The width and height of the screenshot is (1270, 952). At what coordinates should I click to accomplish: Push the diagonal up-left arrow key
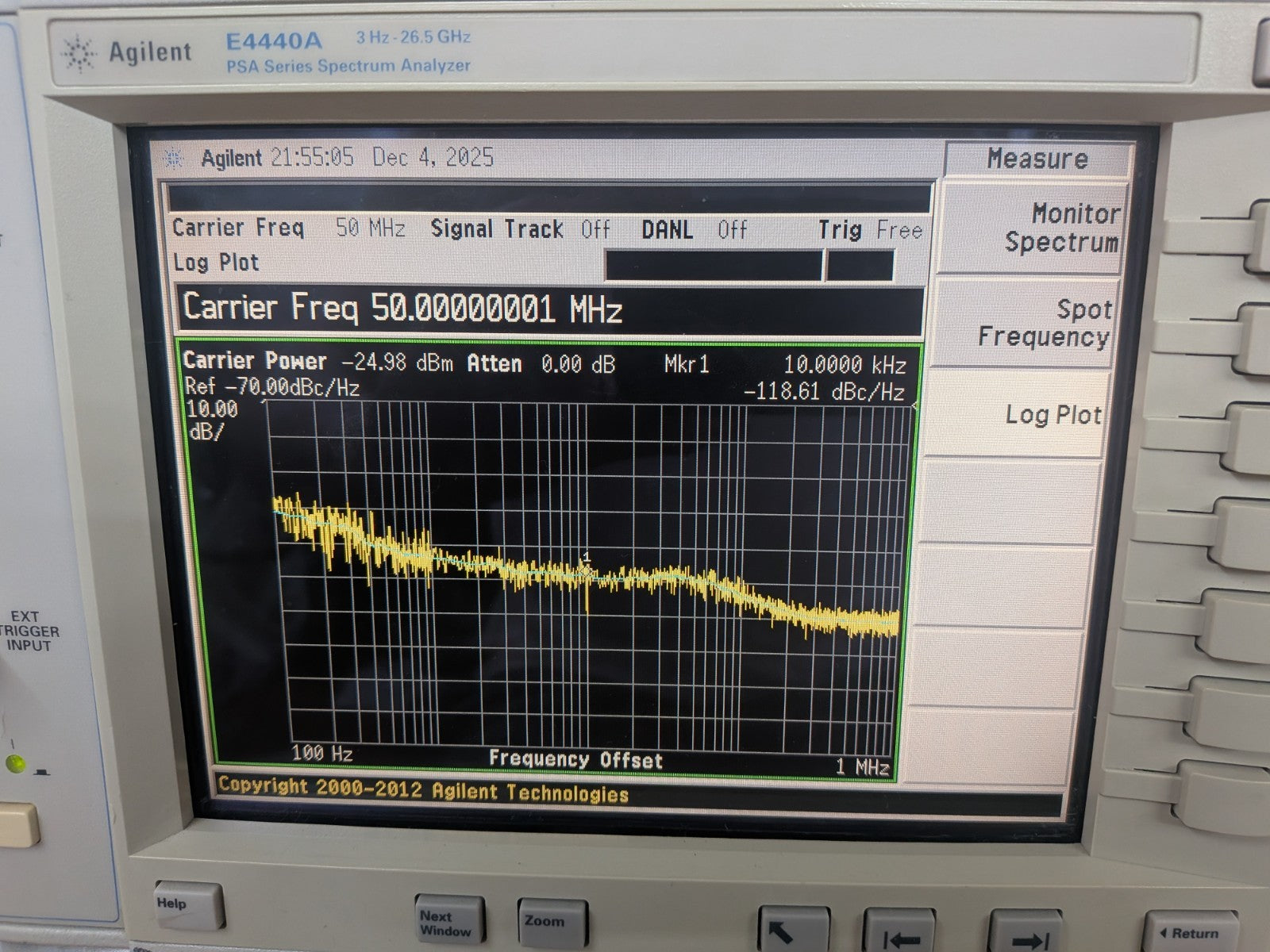click(793, 930)
